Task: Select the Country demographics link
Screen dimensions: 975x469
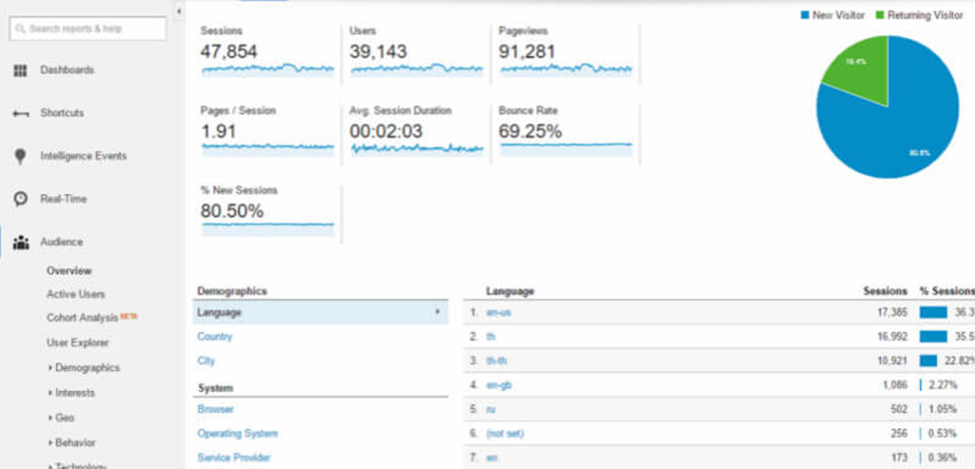Action: coord(214,337)
